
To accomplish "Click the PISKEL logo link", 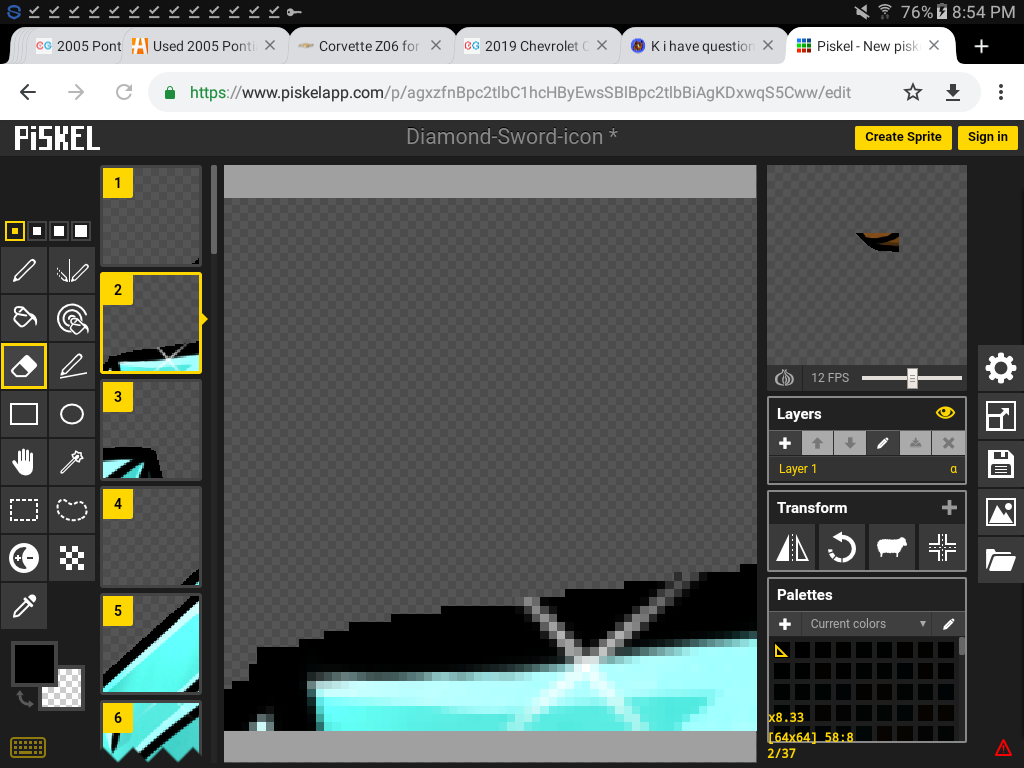I will pyautogui.click(x=57, y=138).
